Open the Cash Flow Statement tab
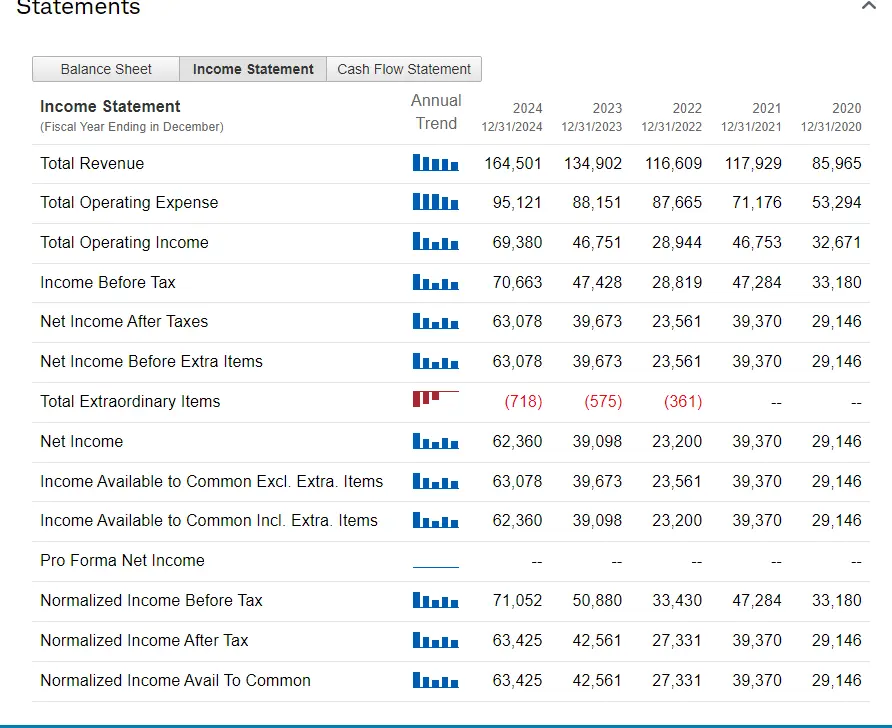Screen dimensions: 892x728 [404, 69]
